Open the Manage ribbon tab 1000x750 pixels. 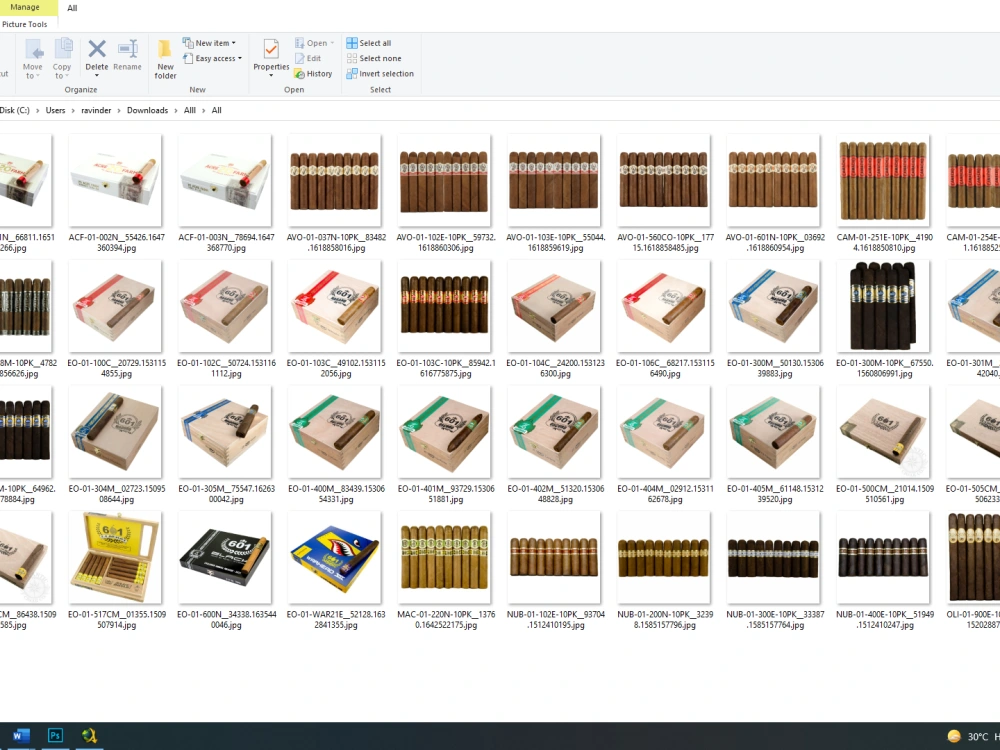26,7
